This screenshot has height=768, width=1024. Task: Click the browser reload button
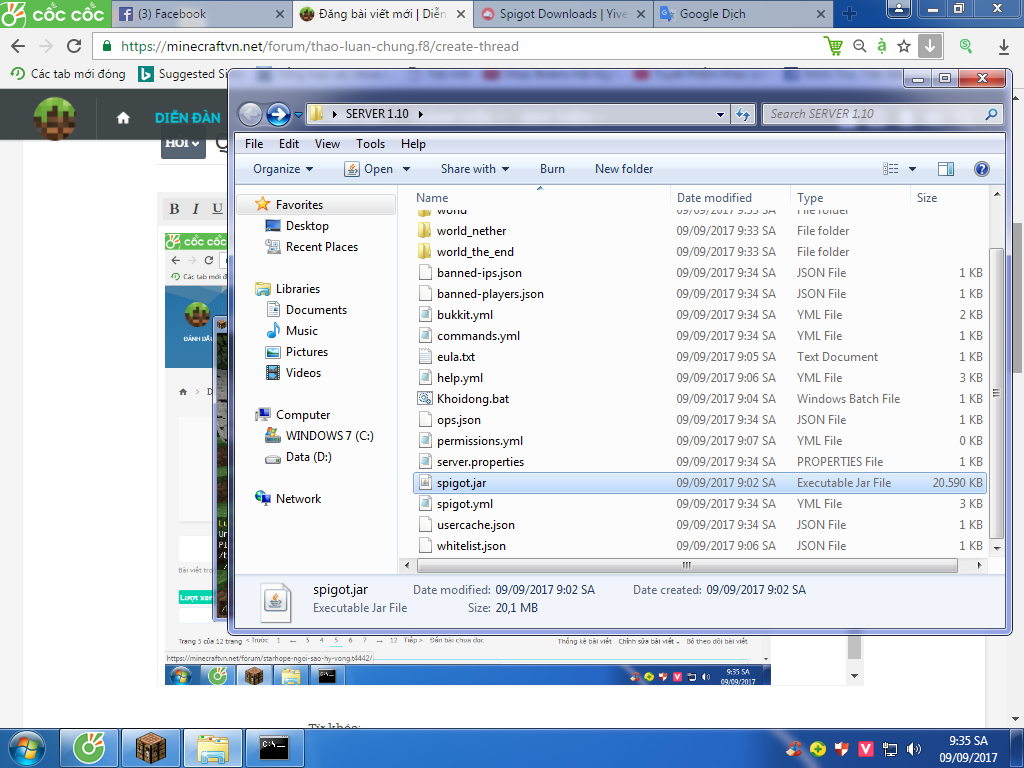coord(74,46)
